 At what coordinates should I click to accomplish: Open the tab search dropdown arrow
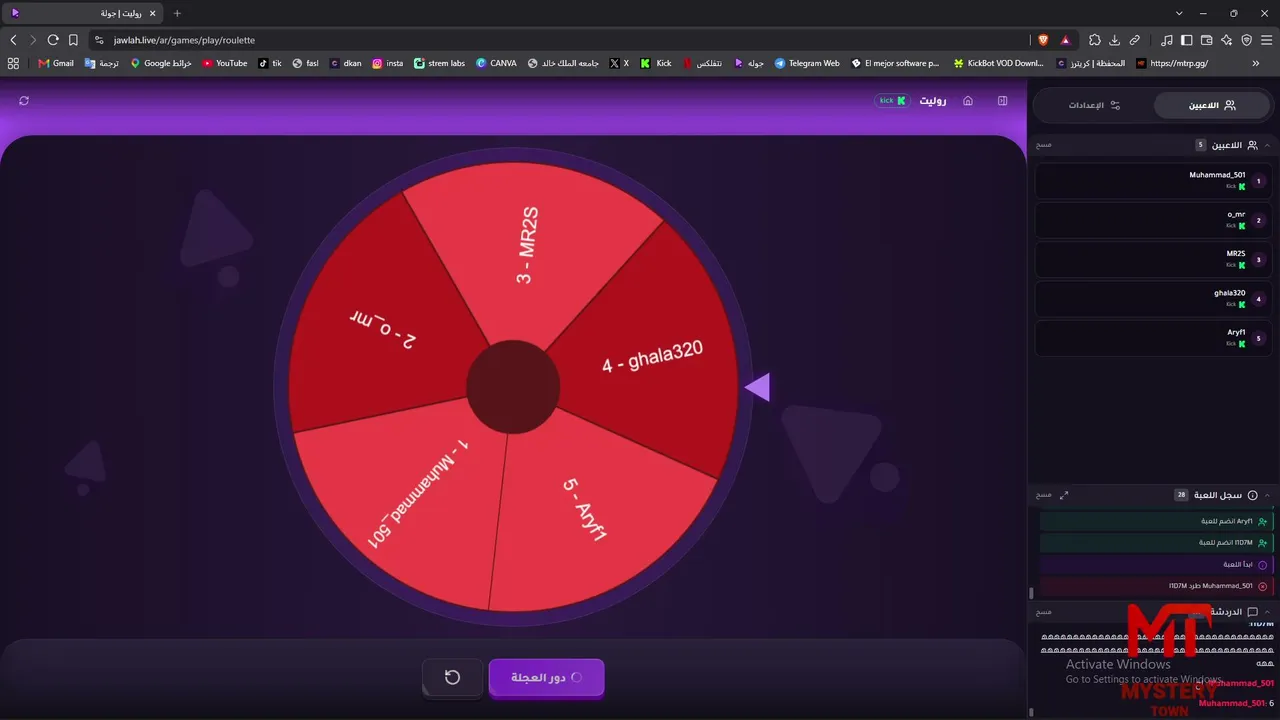(1179, 13)
